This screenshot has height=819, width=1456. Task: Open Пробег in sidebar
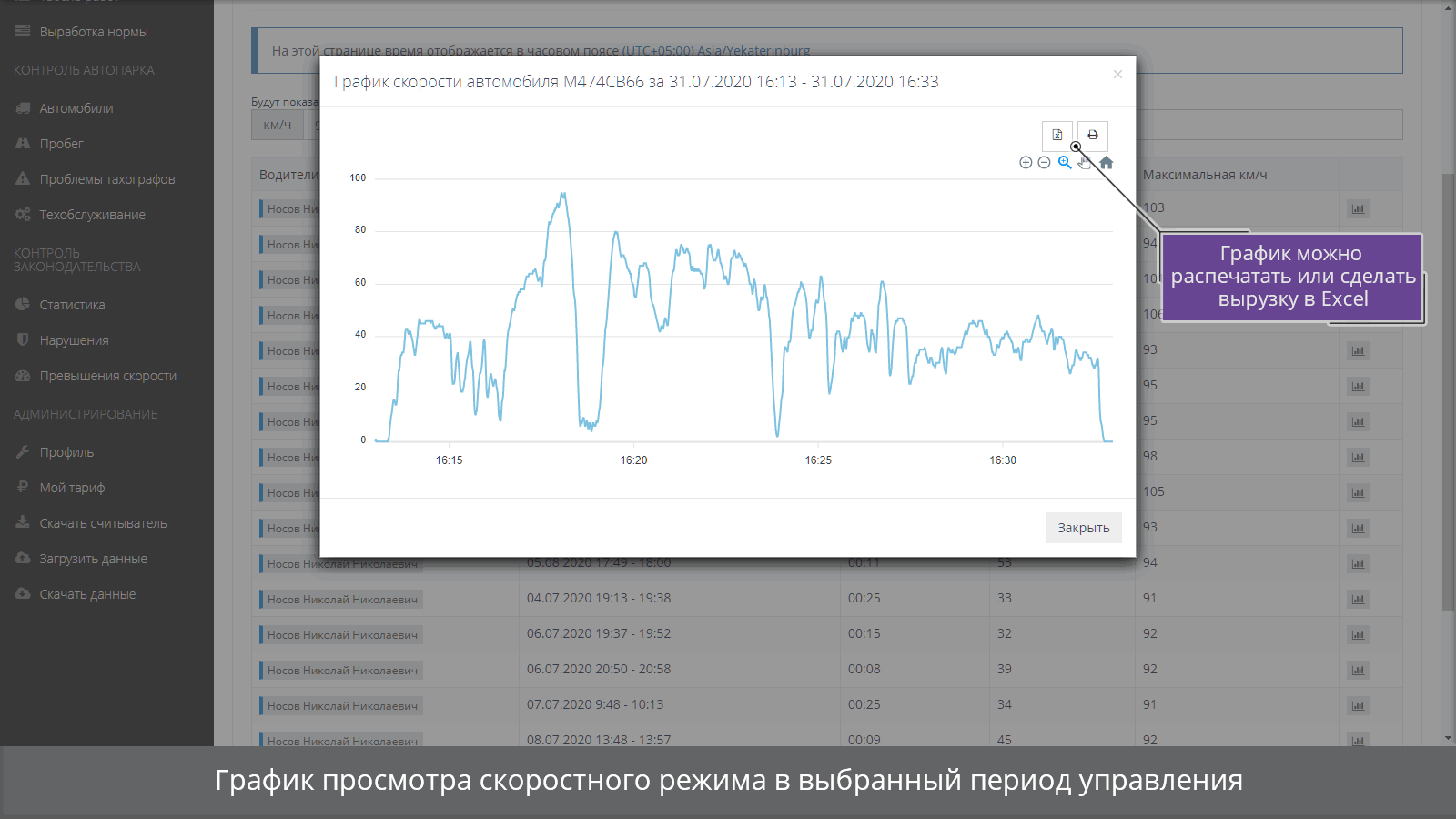(x=61, y=144)
